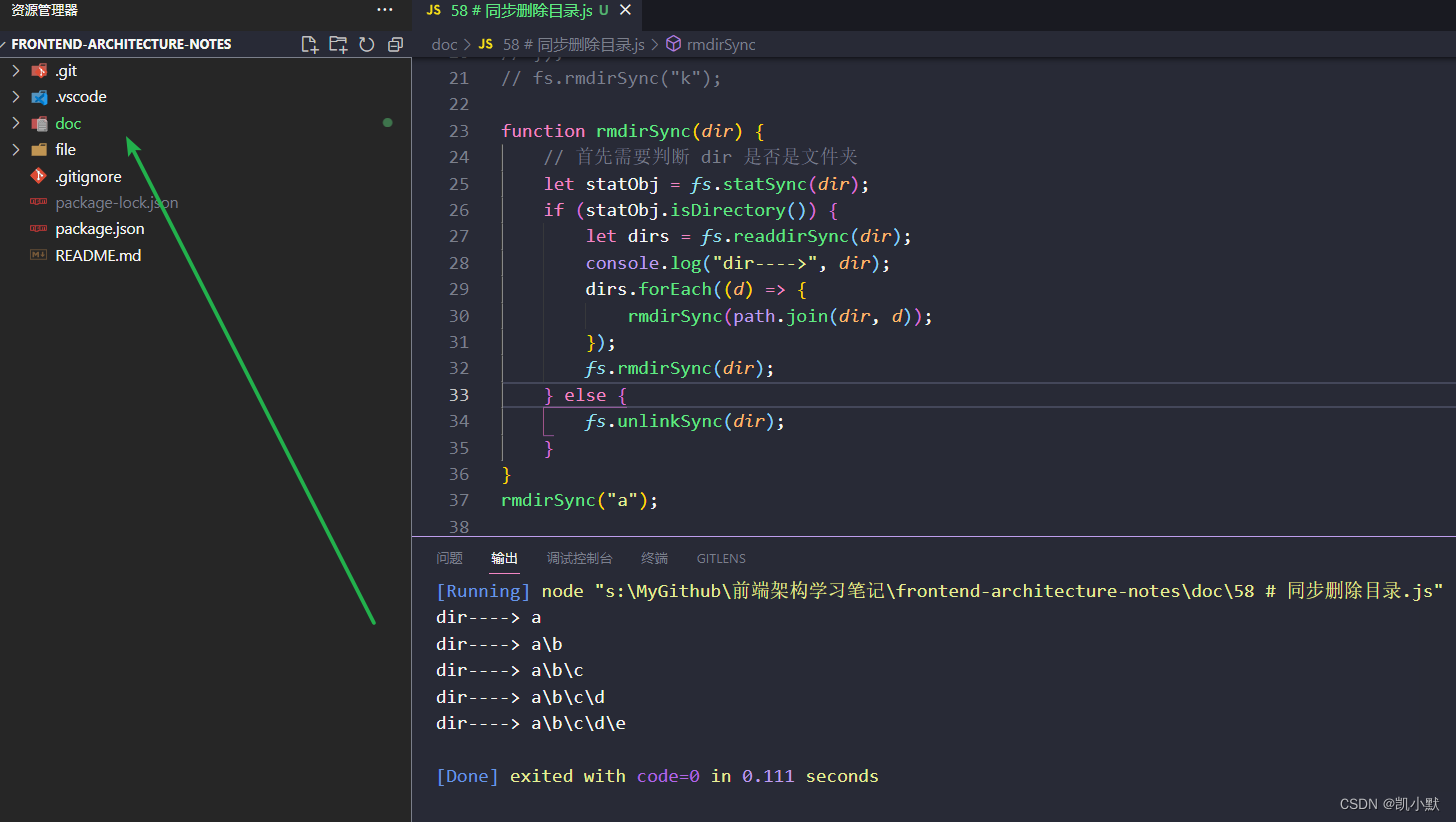The height and width of the screenshot is (822, 1456).
Task: Click the .gitignore file icon
Action: 39,176
